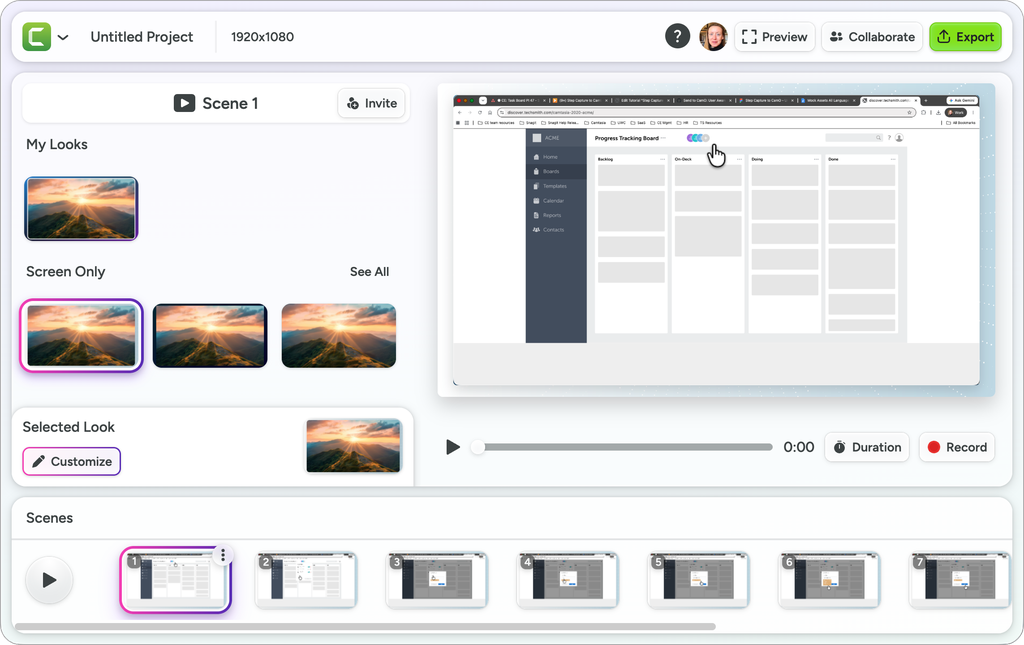Open the dropdown arrow beside the logo
Viewport: 1024px width, 645px height.
pyautogui.click(x=63, y=37)
